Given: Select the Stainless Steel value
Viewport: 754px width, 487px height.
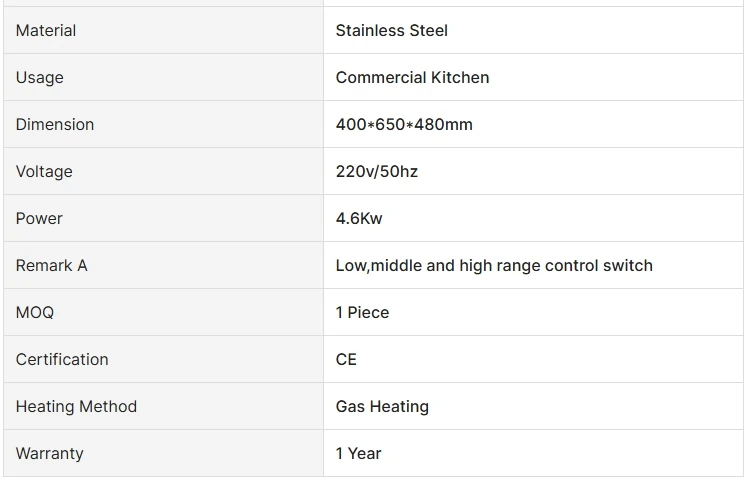Looking at the screenshot, I should [392, 31].
